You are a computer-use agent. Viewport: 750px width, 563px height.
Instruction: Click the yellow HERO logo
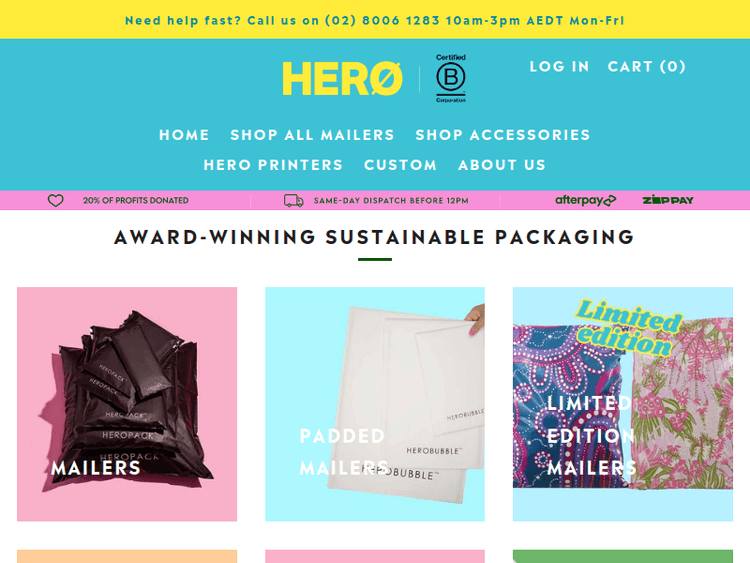(342, 78)
